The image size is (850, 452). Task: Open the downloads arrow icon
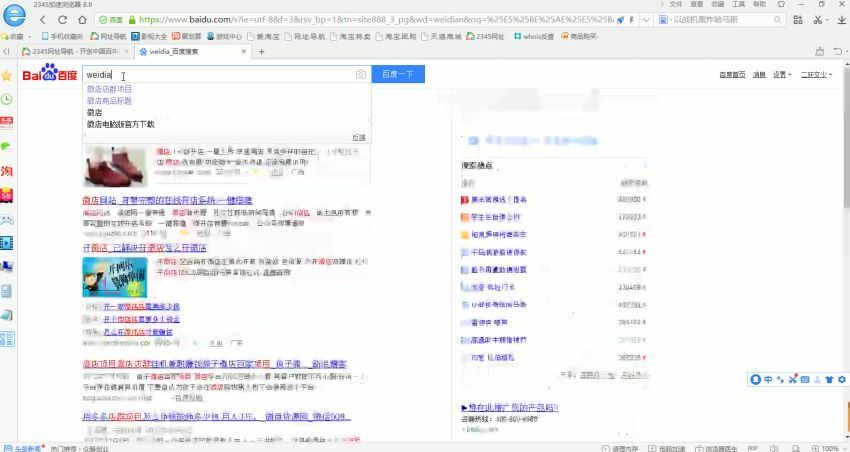[x=841, y=20]
